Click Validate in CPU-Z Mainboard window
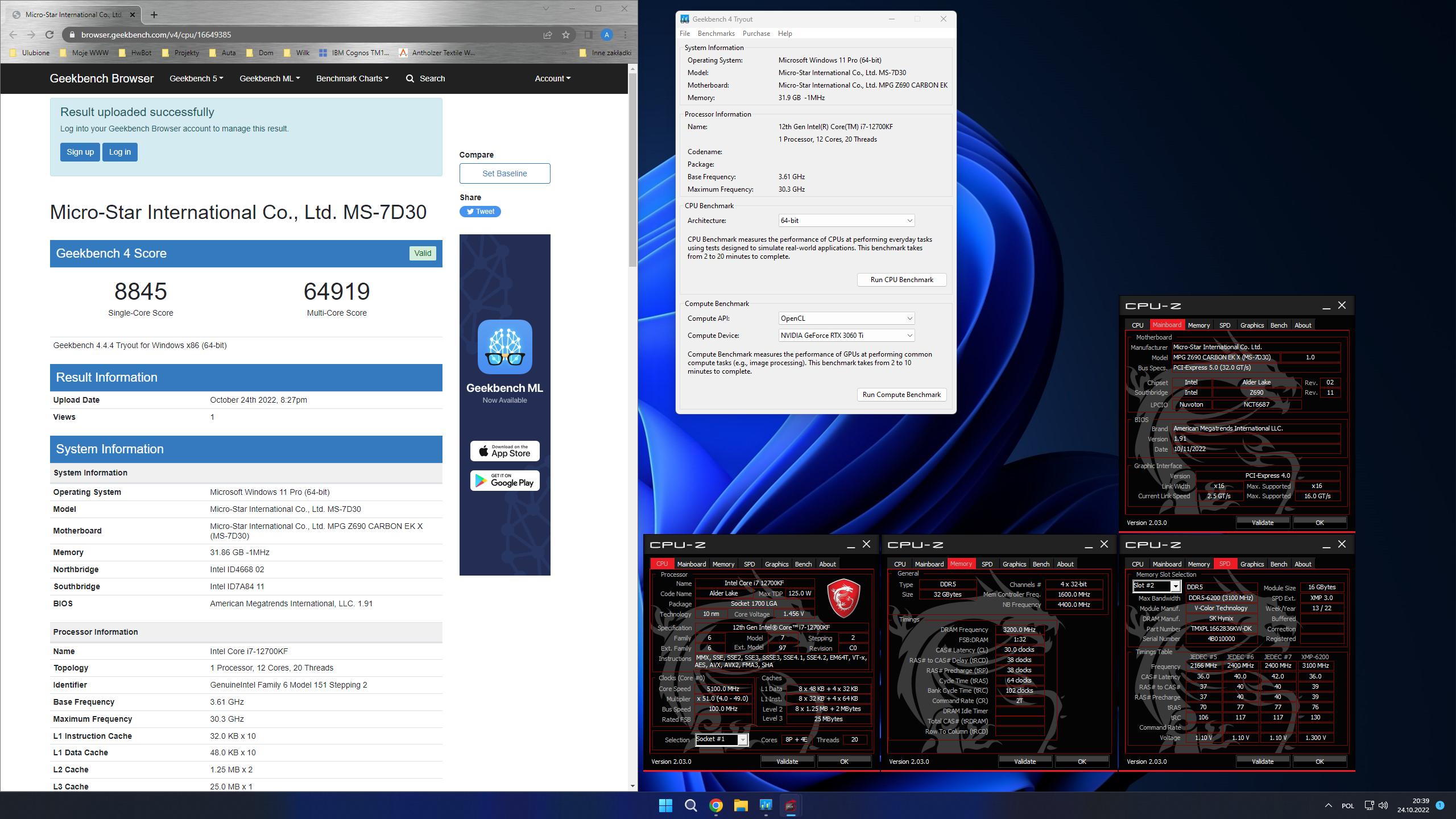Image resolution: width=1456 pixels, height=819 pixels. point(1263,523)
